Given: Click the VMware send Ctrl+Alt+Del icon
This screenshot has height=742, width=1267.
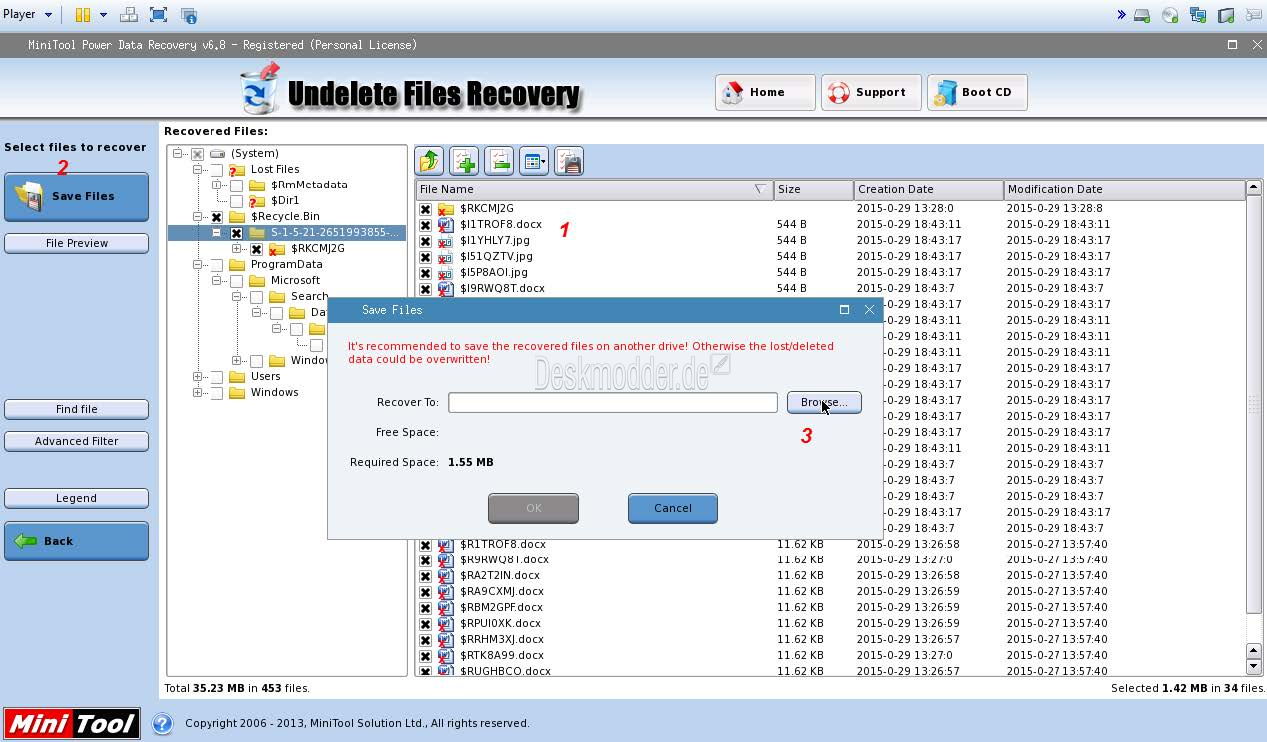Looking at the screenshot, I should click(129, 15).
